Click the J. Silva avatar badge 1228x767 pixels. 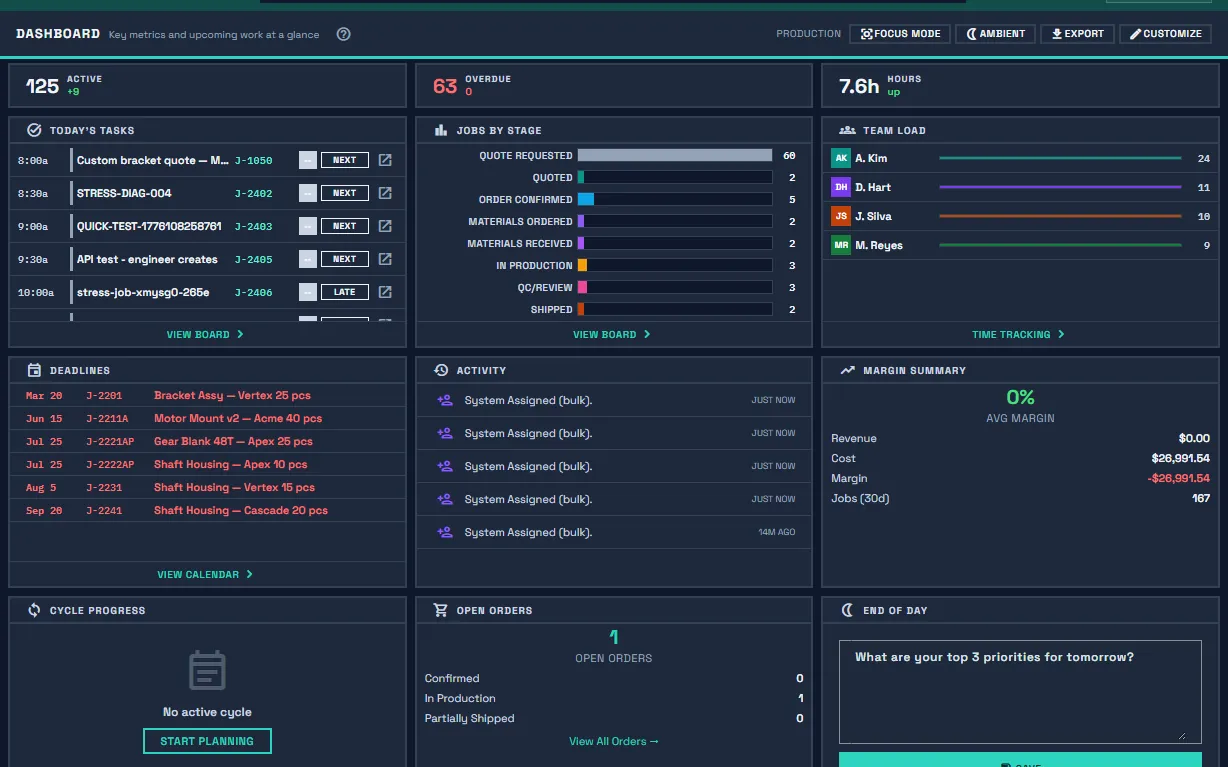point(841,216)
